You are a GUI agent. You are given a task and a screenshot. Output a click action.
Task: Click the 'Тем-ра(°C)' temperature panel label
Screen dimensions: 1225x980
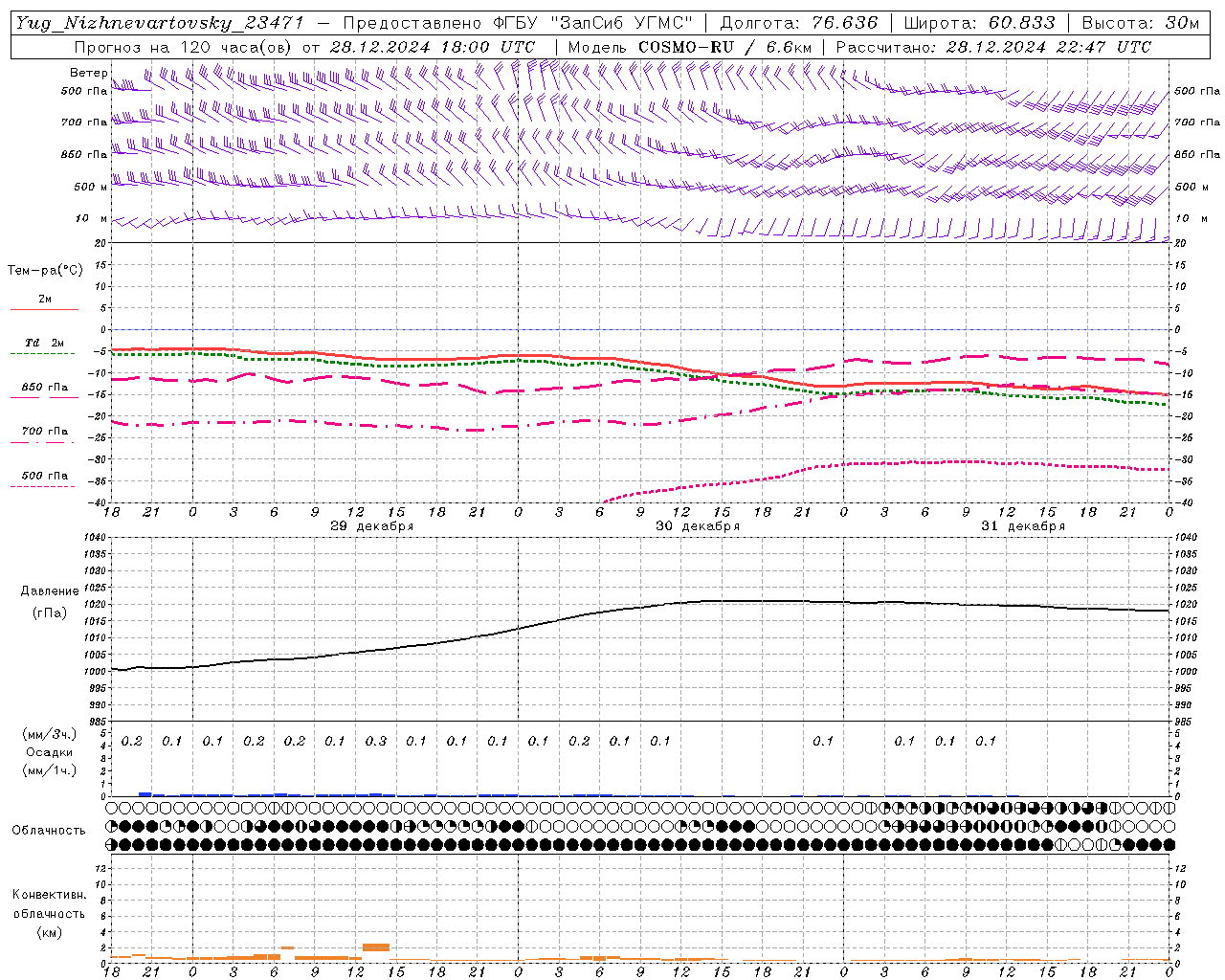(x=45, y=271)
